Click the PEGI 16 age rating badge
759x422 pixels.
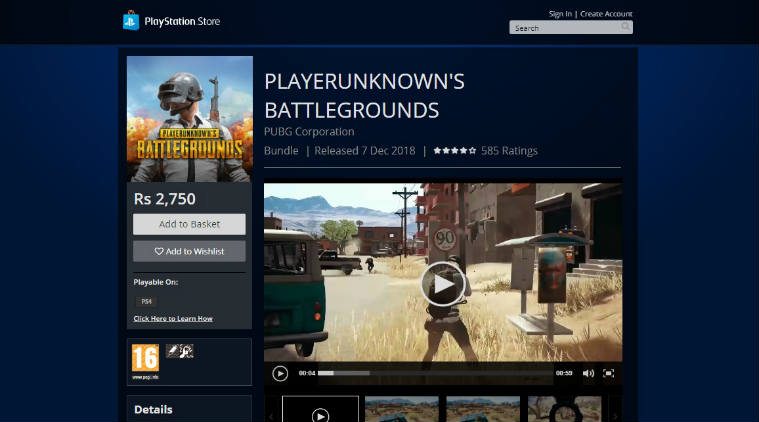coord(145,358)
